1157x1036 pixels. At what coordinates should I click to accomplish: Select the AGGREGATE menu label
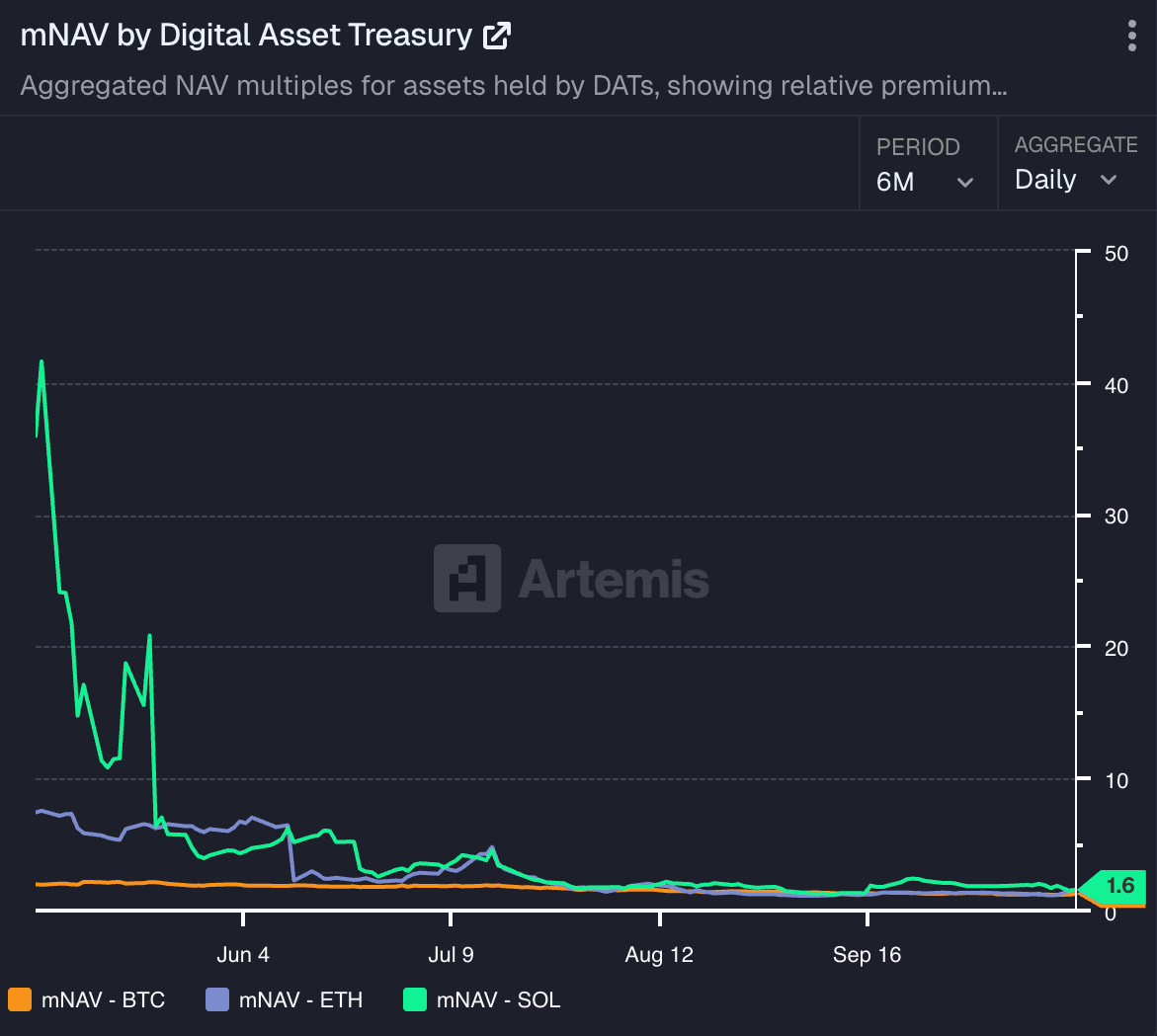pos(1076,144)
